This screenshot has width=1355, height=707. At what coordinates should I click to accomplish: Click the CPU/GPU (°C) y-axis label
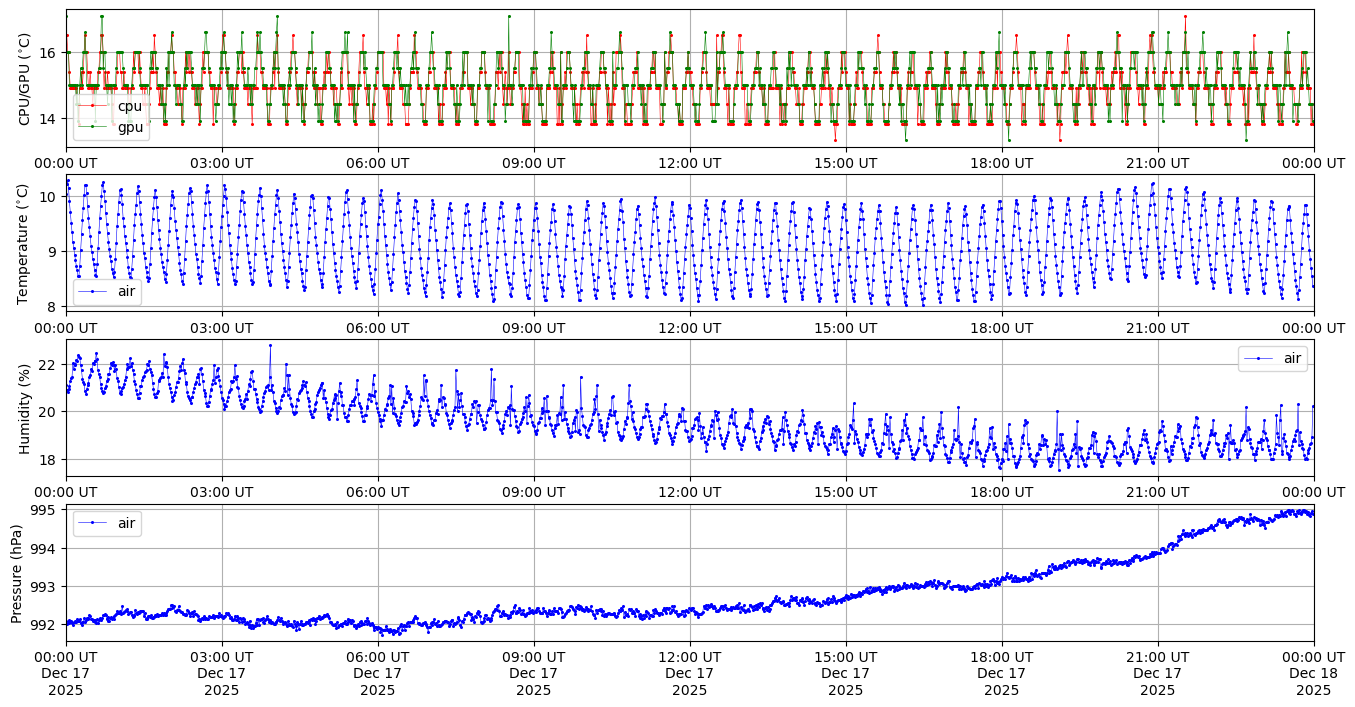pos(26,79)
